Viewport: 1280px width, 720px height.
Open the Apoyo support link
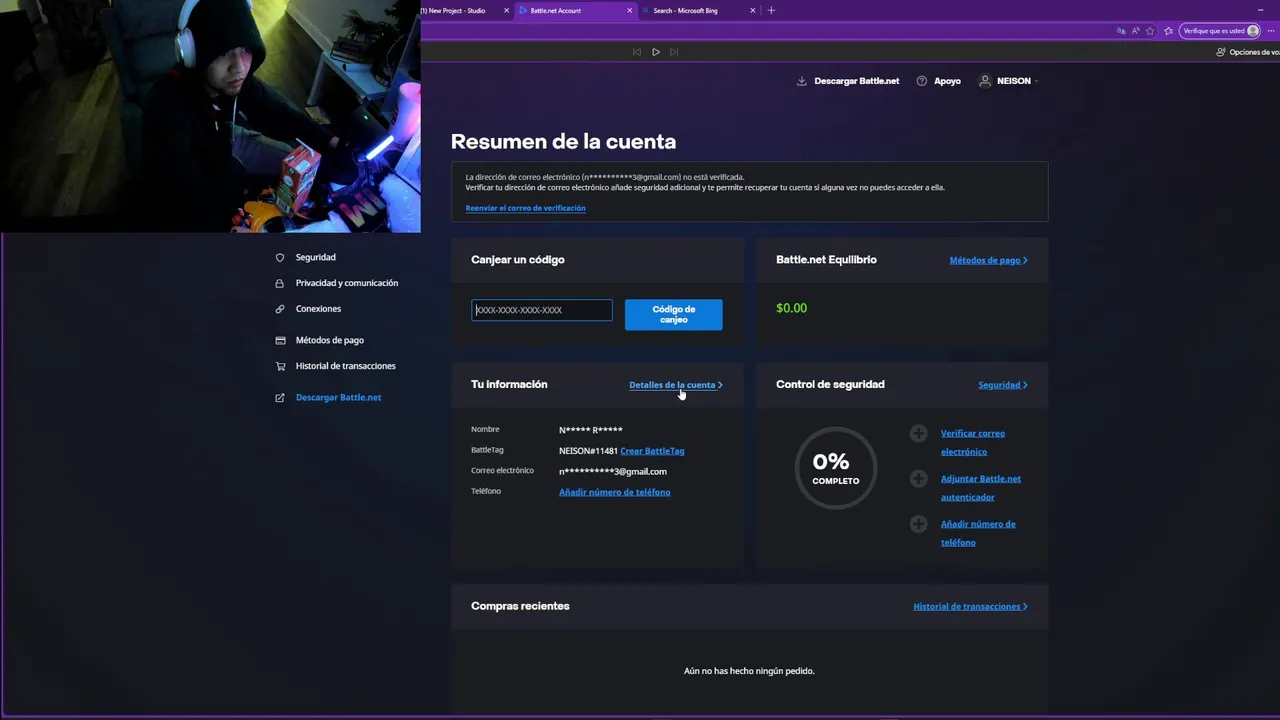[947, 81]
